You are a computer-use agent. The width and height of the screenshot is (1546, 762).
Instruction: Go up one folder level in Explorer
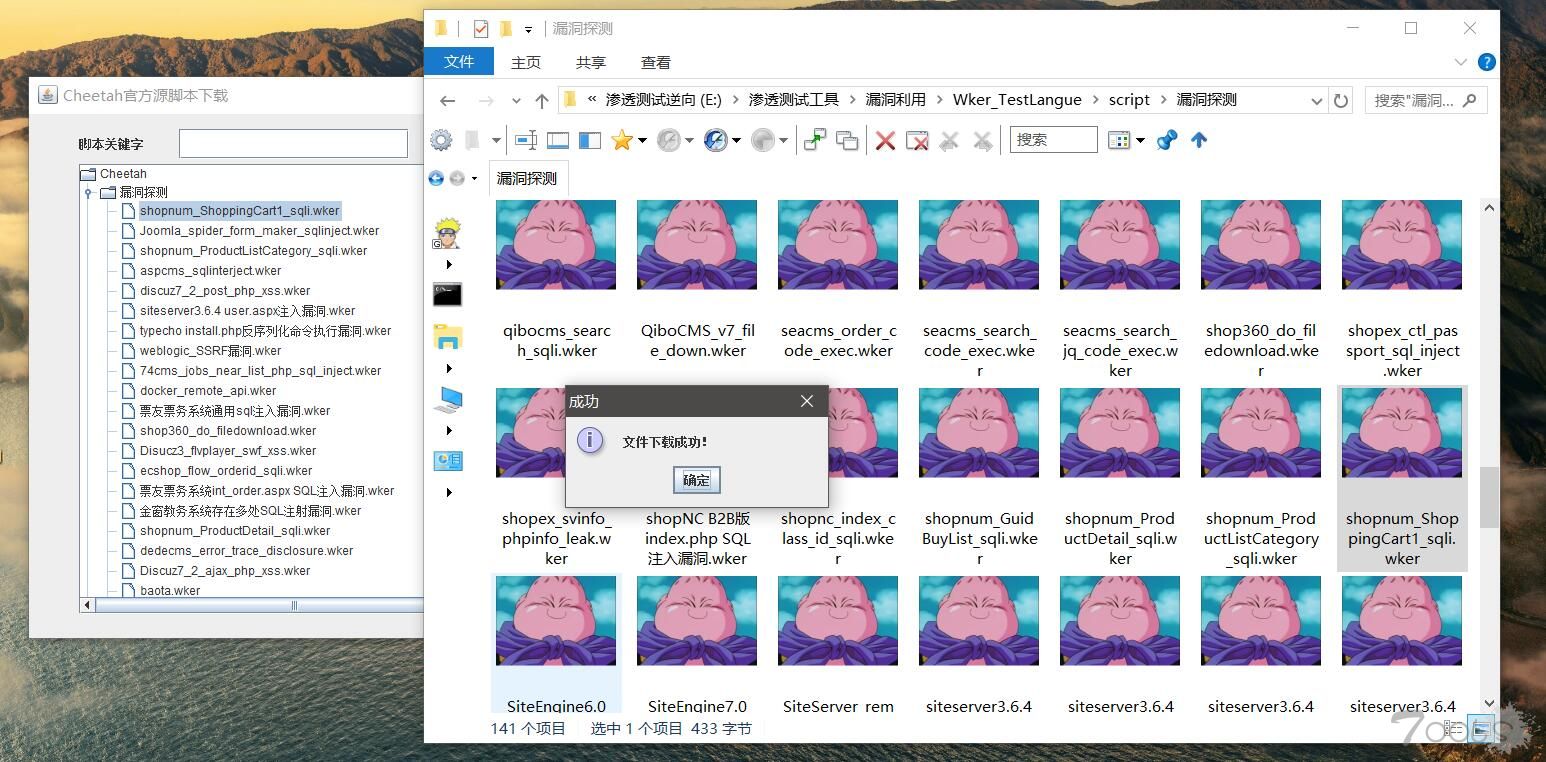pos(542,100)
